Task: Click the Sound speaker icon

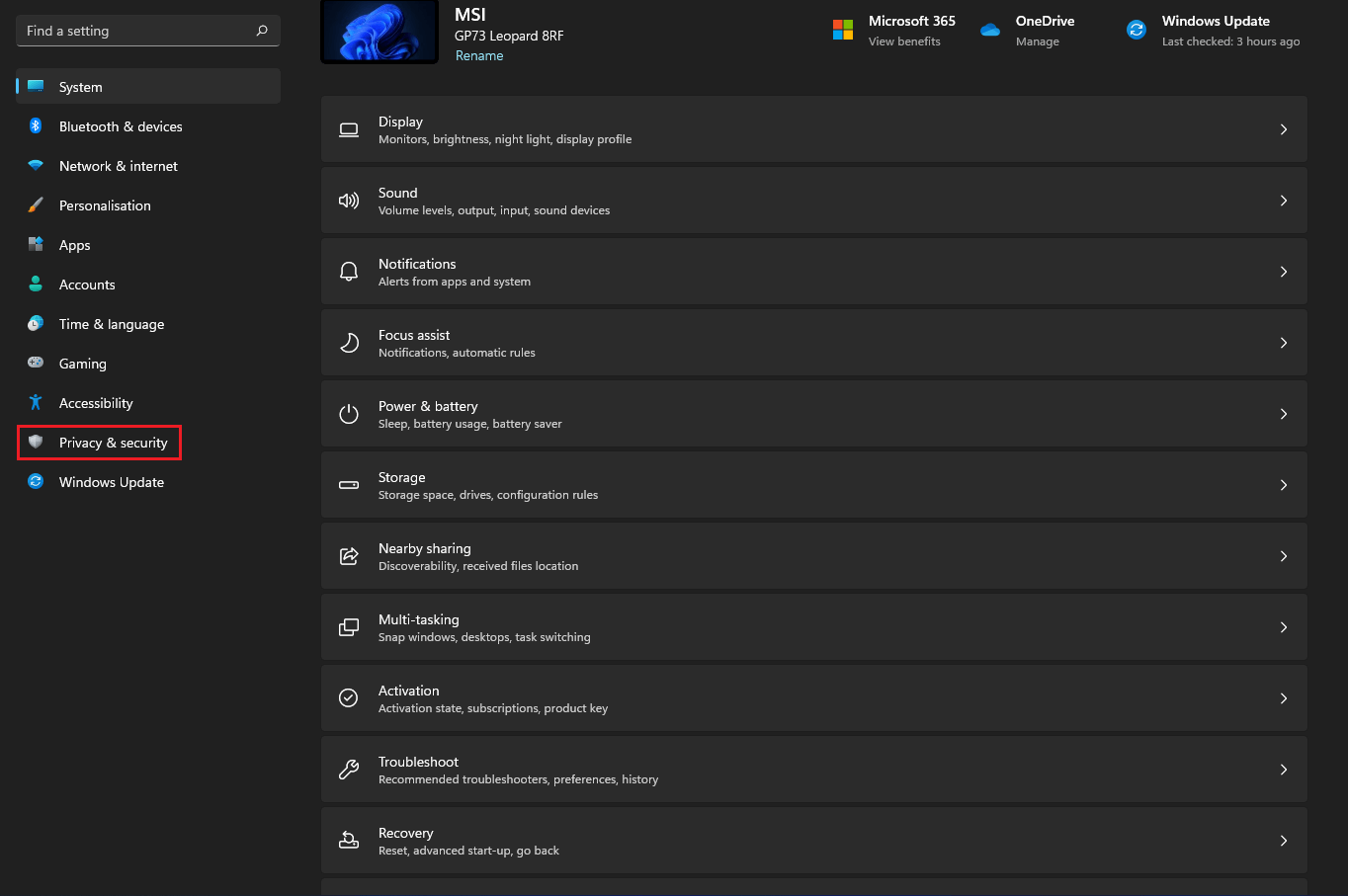Action: 349,201
